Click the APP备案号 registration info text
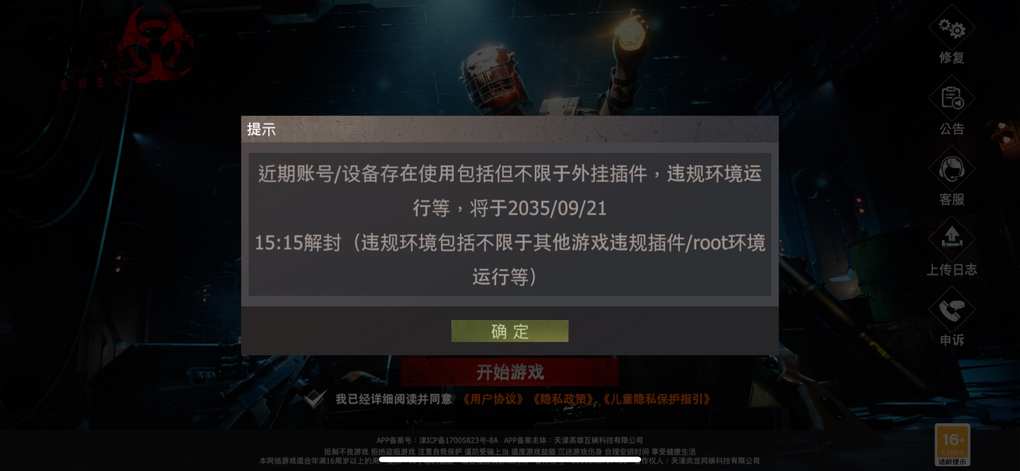Screen dimensions: 1020x471 [509, 440]
